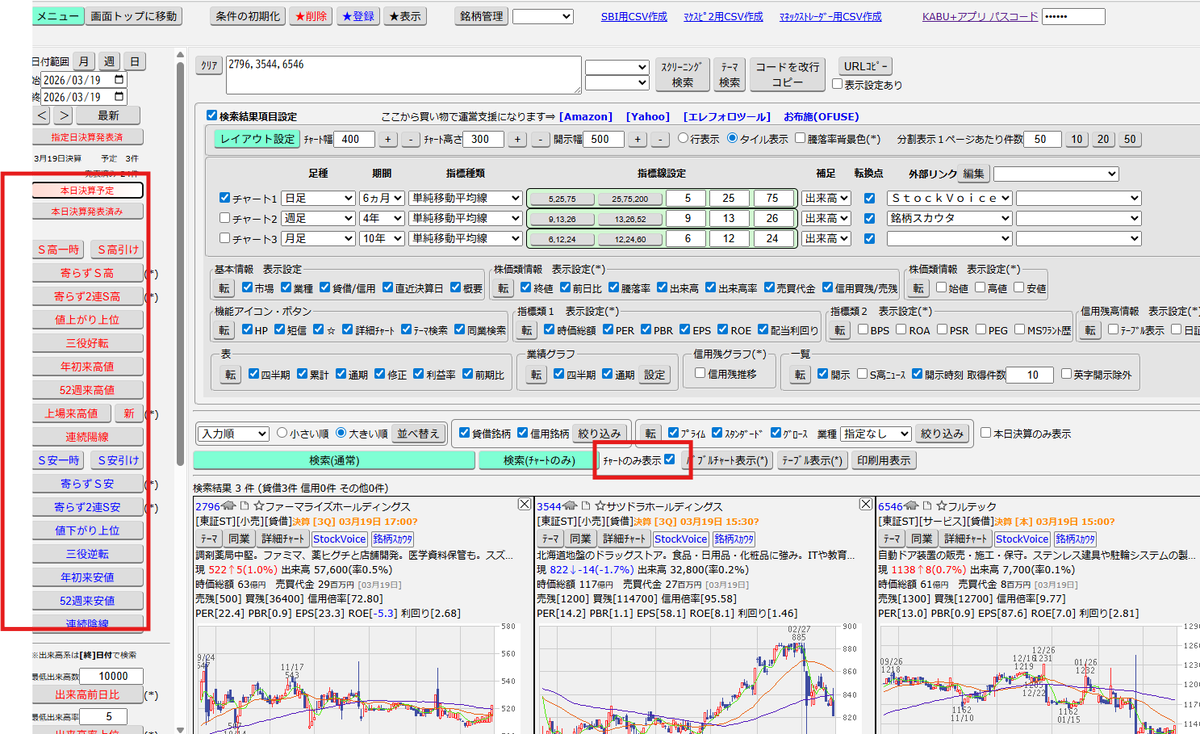Select the 行表示 radio button
1200x734 pixels.
tap(684, 139)
